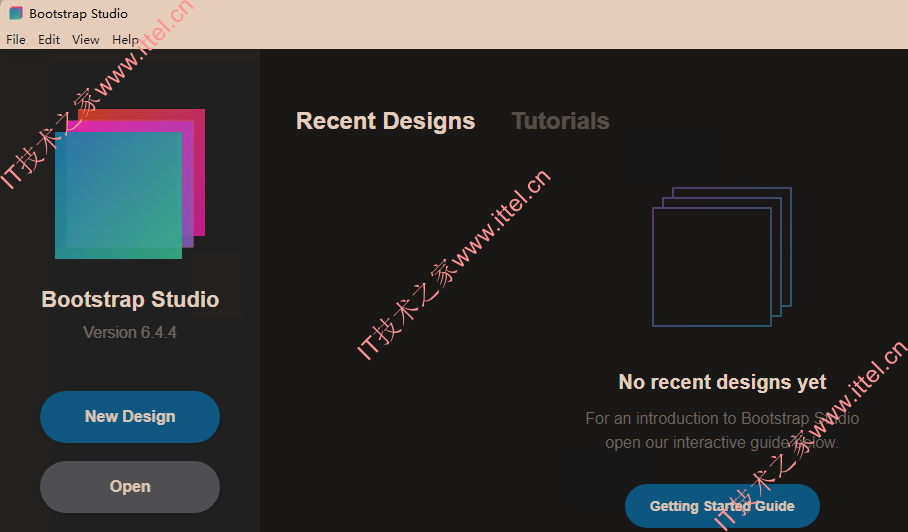The width and height of the screenshot is (908, 532).
Task: Click the New Design button
Action: 130,417
